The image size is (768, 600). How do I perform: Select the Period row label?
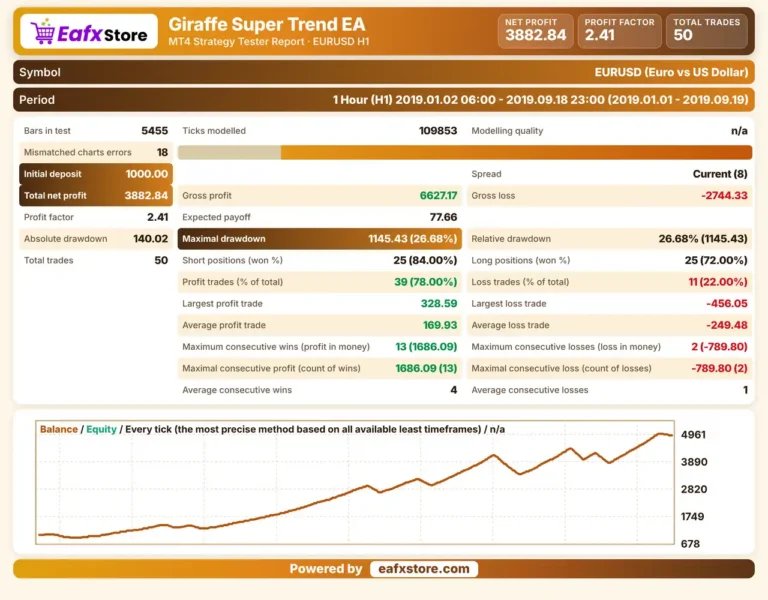click(x=37, y=100)
